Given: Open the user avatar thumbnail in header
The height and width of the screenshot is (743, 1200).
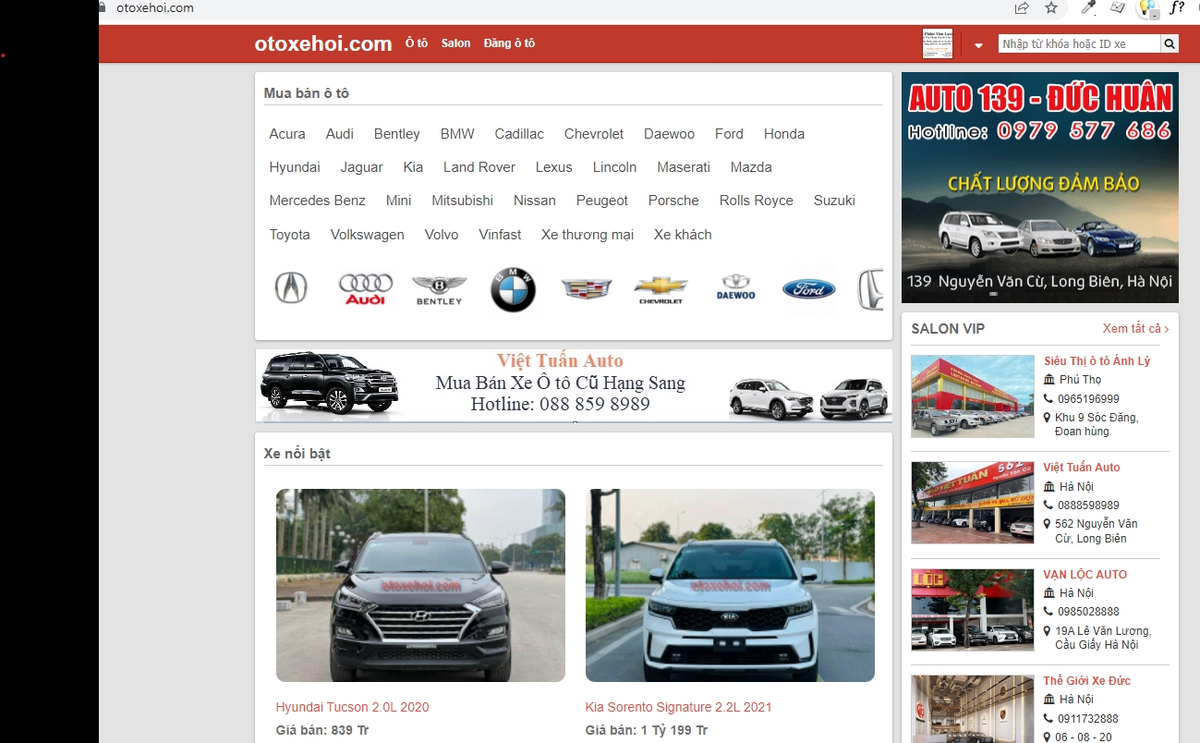Looking at the screenshot, I should (x=936, y=44).
